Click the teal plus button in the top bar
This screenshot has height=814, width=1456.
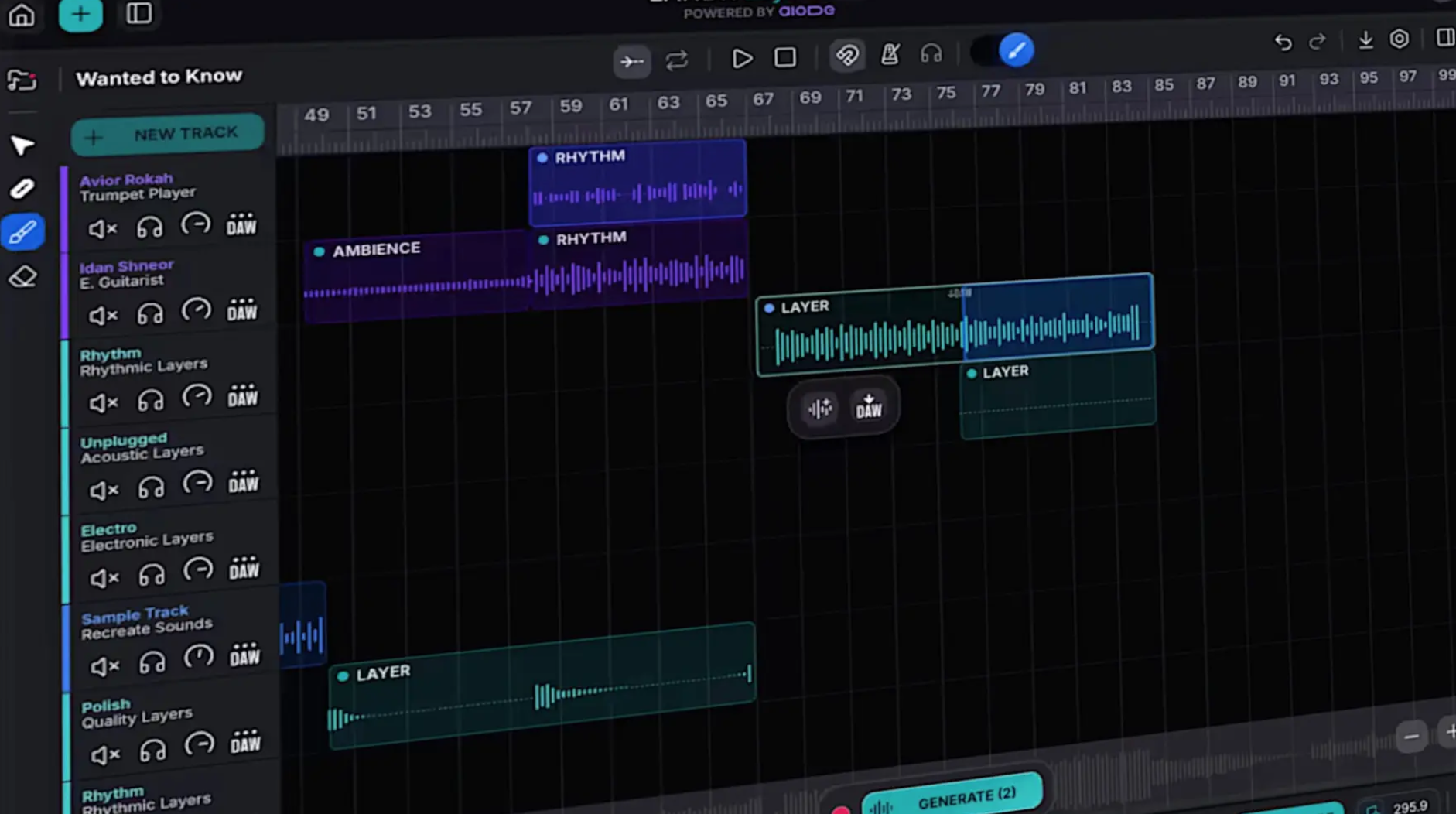pos(80,14)
